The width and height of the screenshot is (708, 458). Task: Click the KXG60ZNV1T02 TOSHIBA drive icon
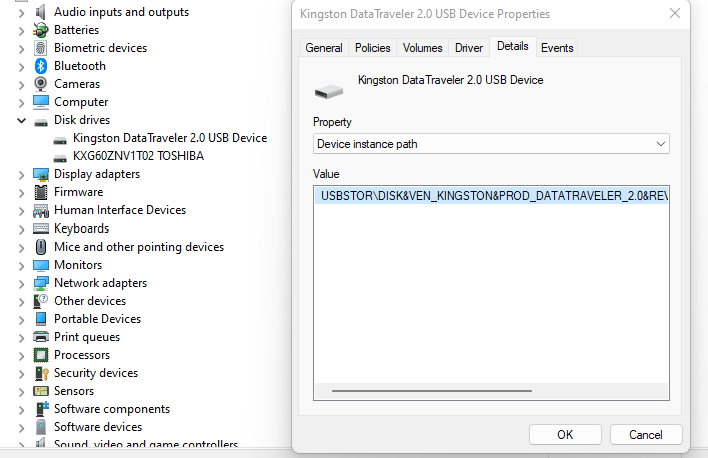60,159
